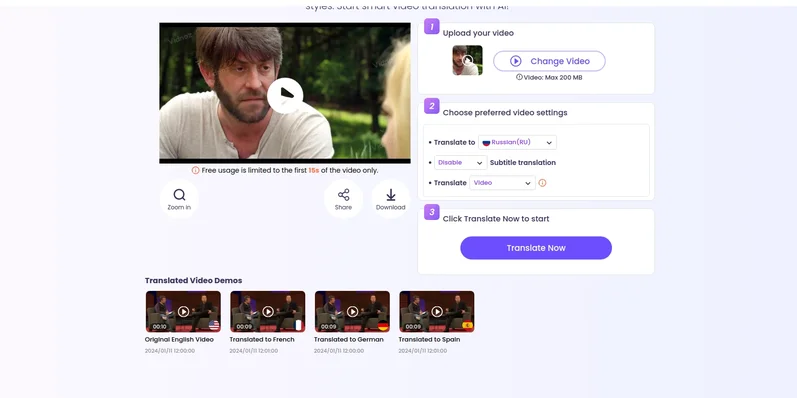Click the Choose preferred video settings heading

click(505, 113)
